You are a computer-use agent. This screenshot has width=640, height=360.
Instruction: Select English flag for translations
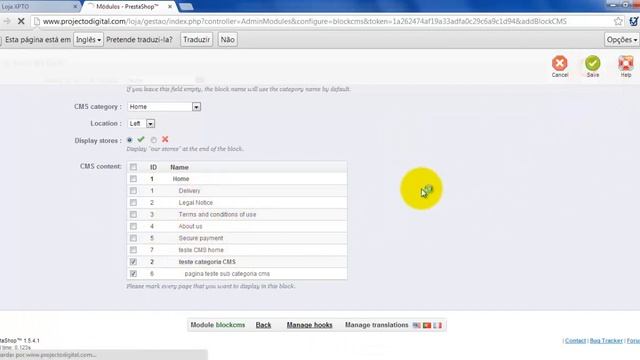[x=416, y=325]
